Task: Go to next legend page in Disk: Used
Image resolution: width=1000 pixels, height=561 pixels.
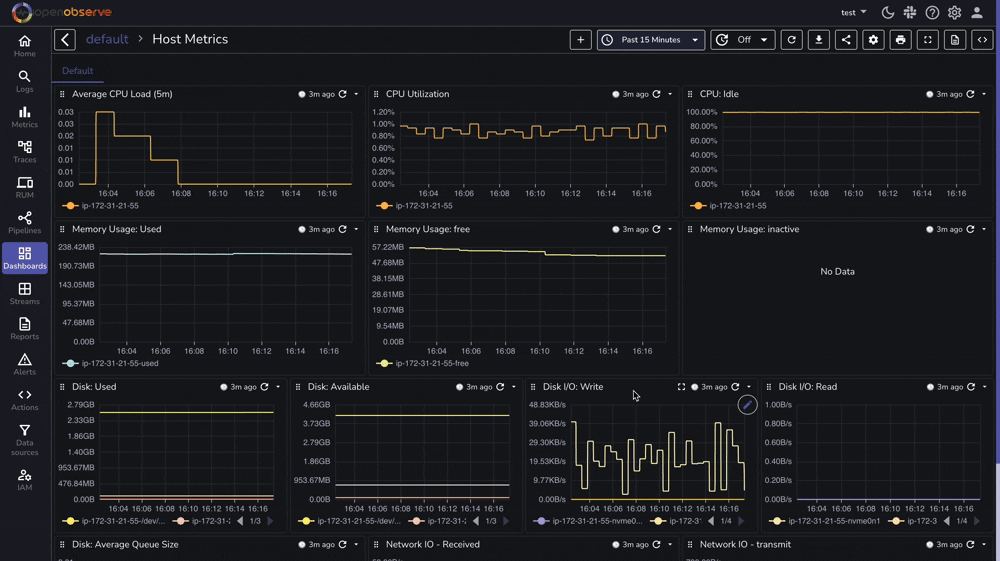Action: tap(270, 521)
